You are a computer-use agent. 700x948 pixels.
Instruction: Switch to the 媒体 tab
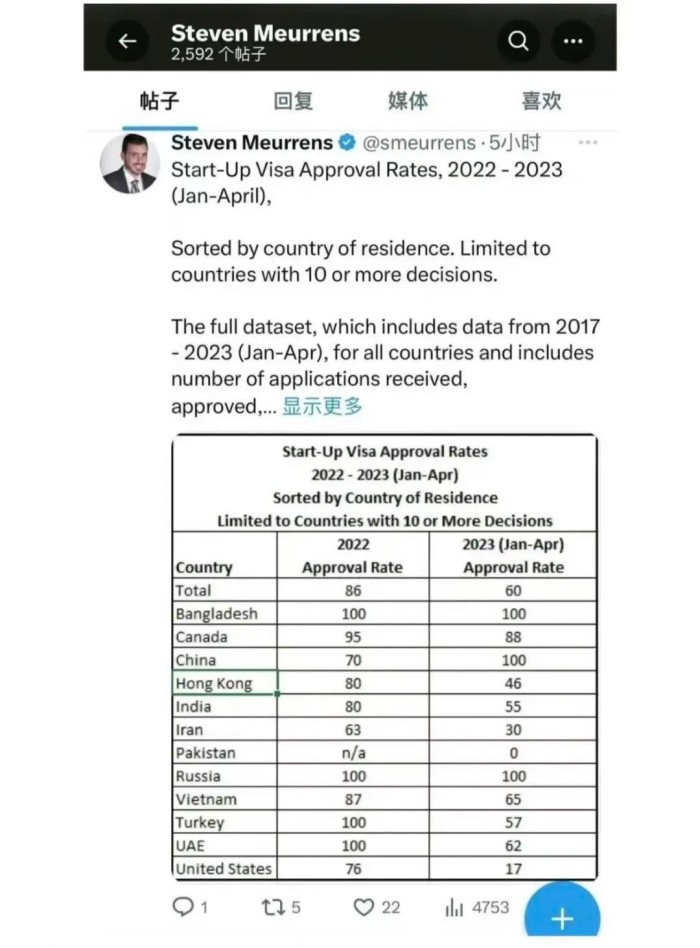pos(408,101)
